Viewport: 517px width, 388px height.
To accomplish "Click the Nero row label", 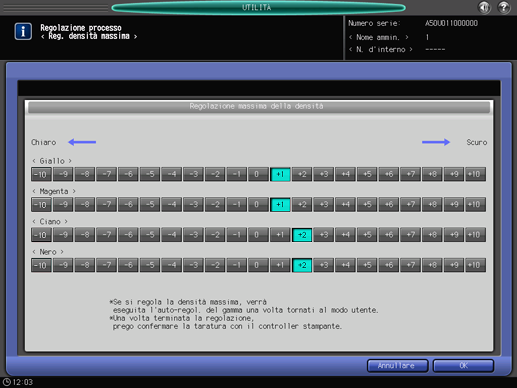I will [48, 252].
